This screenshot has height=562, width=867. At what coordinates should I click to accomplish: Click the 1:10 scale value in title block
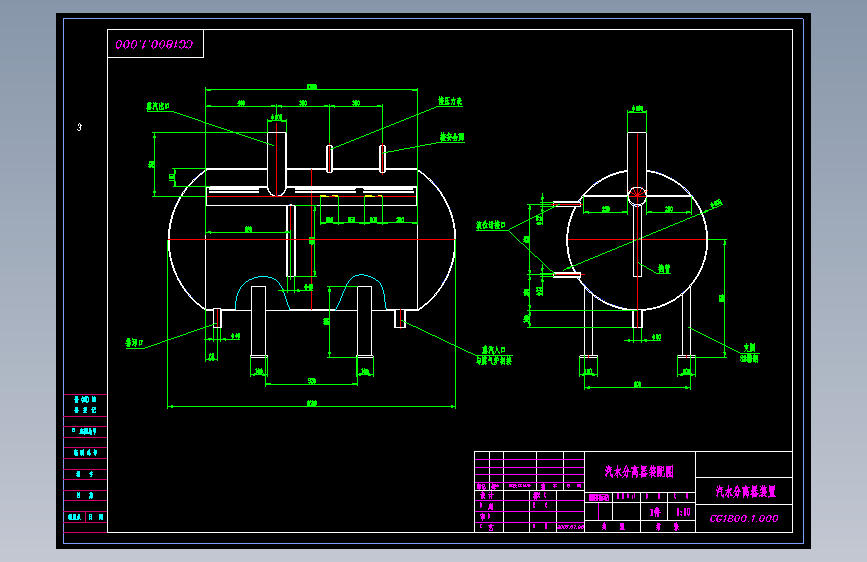[683, 512]
